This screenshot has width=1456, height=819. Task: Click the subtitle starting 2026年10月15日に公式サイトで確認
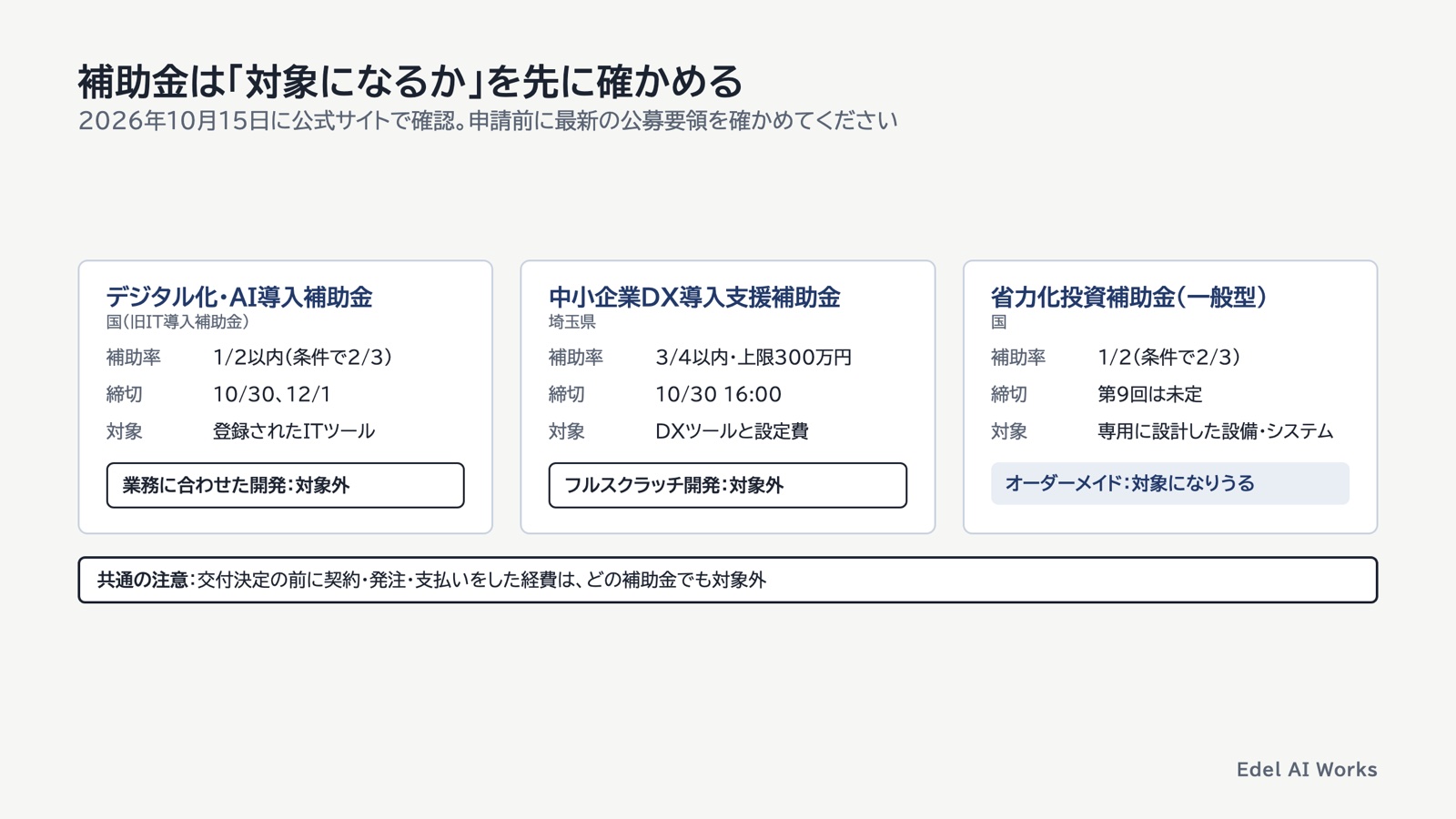488,121
